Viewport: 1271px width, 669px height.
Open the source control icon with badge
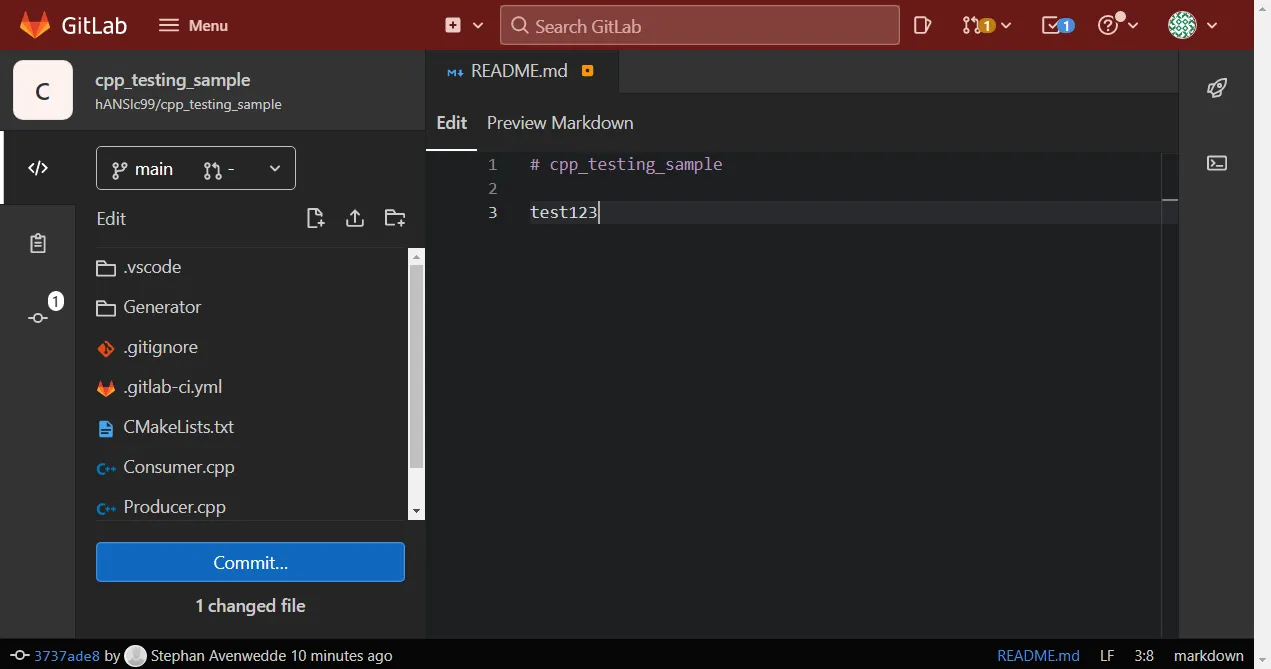(x=37, y=316)
